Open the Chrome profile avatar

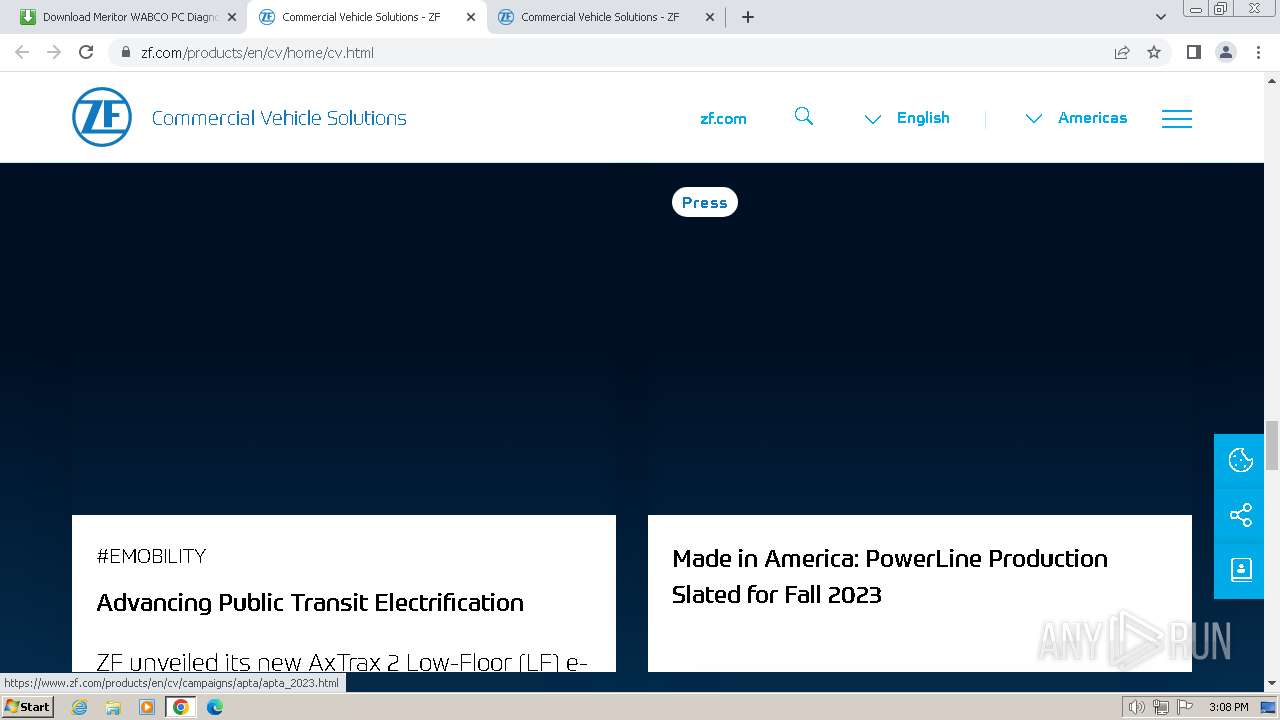tap(1226, 52)
